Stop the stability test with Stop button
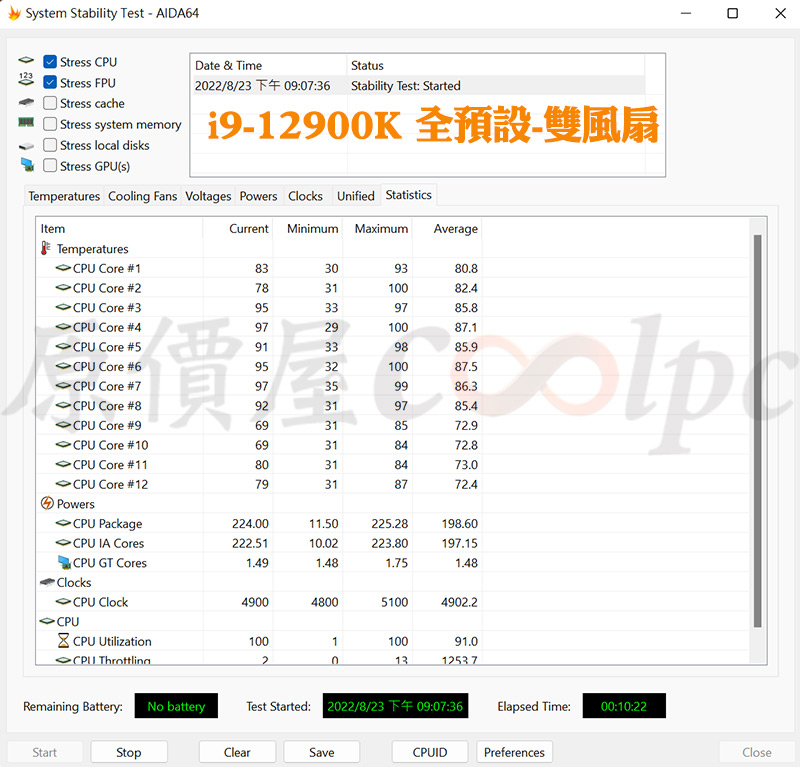The height and width of the screenshot is (767, 800). click(x=129, y=752)
